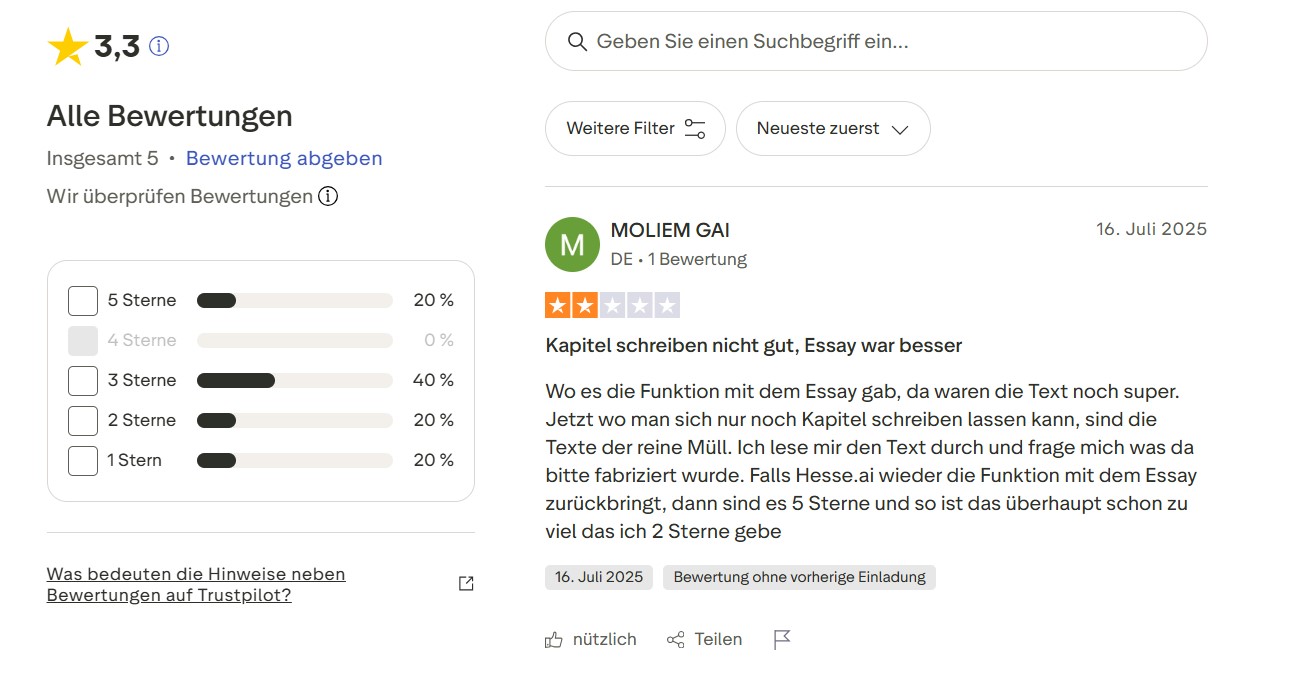Click the external link icon beside the Hinweise link
This screenshot has width=1313, height=675.
(x=466, y=583)
